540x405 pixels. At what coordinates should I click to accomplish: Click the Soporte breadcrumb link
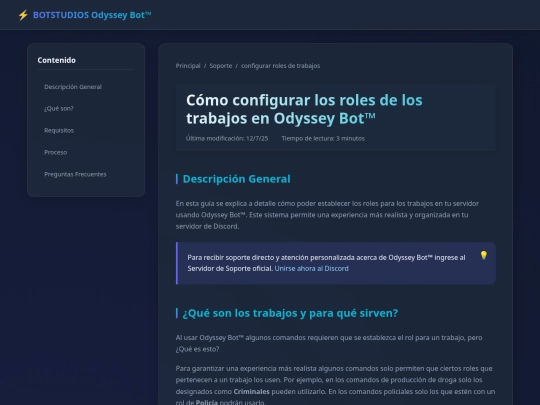point(221,66)
